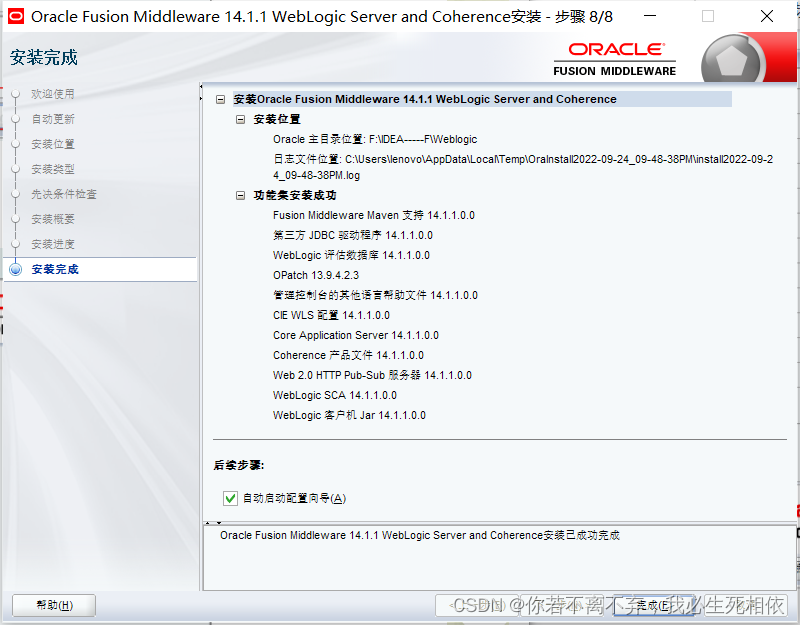Select the 第三方 JDBC 驱动程序 14.1.1.0.0 row

pyautogui.click(x=353, y=235)
